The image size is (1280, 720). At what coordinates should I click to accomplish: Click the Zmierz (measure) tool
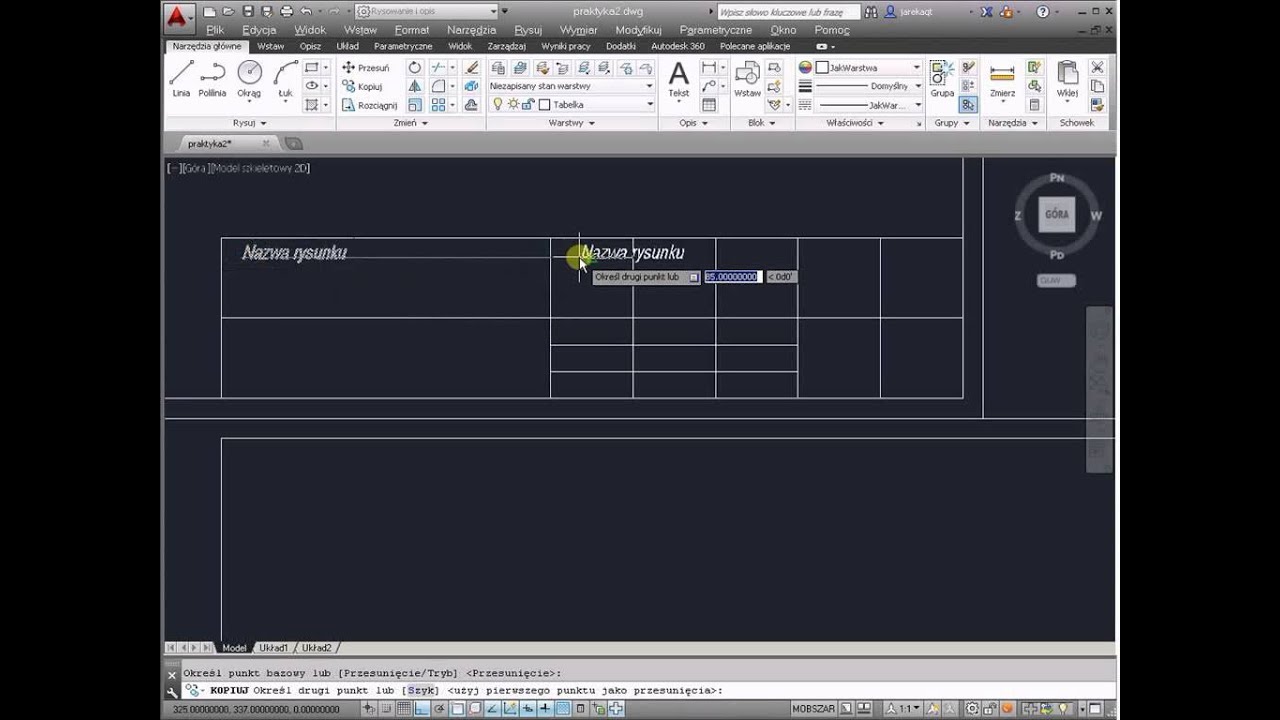coord(1002,79)
